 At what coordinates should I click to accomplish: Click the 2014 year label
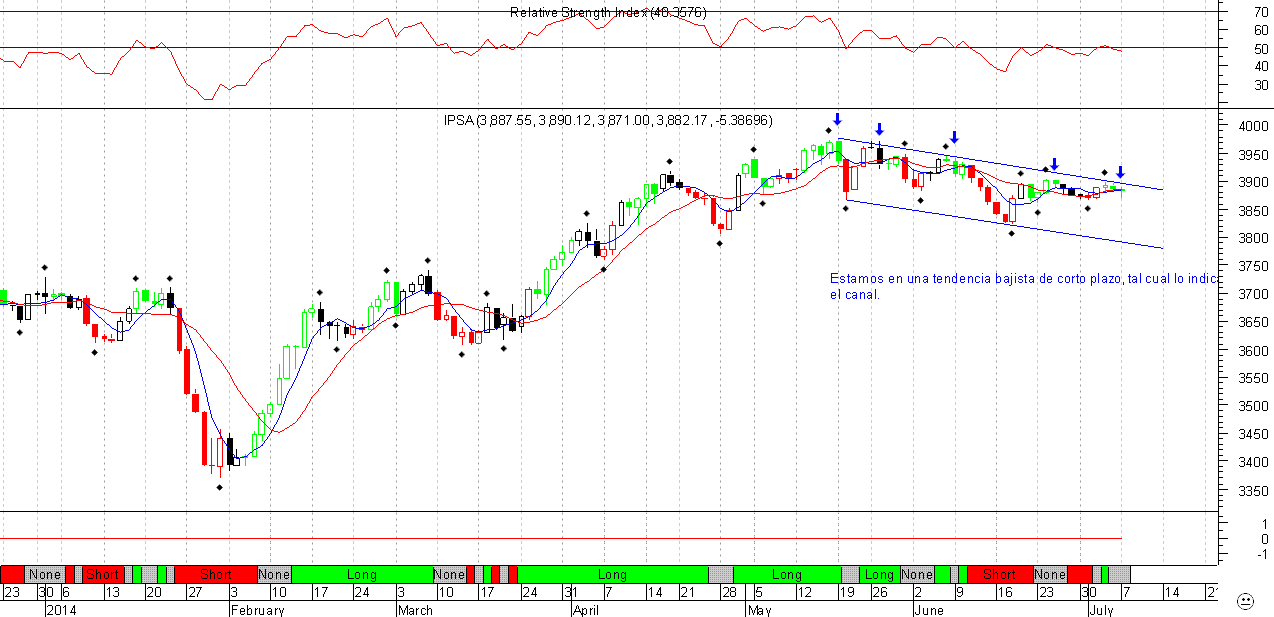tap(61, 609)
